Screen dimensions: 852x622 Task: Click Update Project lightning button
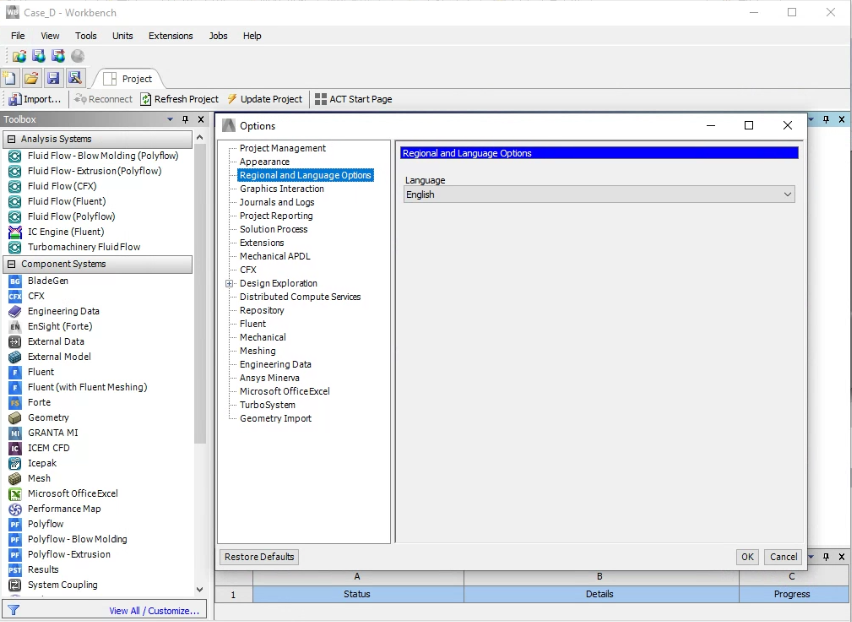(x=264, y=99)
